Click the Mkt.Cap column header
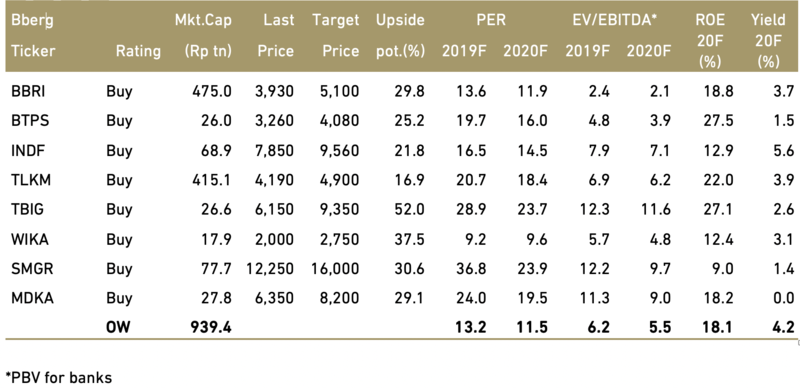 pyautogui.click(x=202, y=35)
